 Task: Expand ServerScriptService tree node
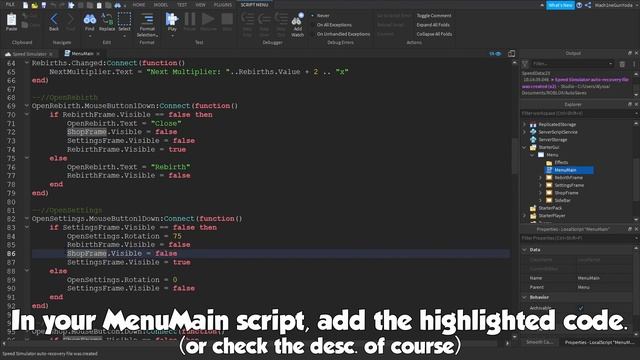pos(524,132)
